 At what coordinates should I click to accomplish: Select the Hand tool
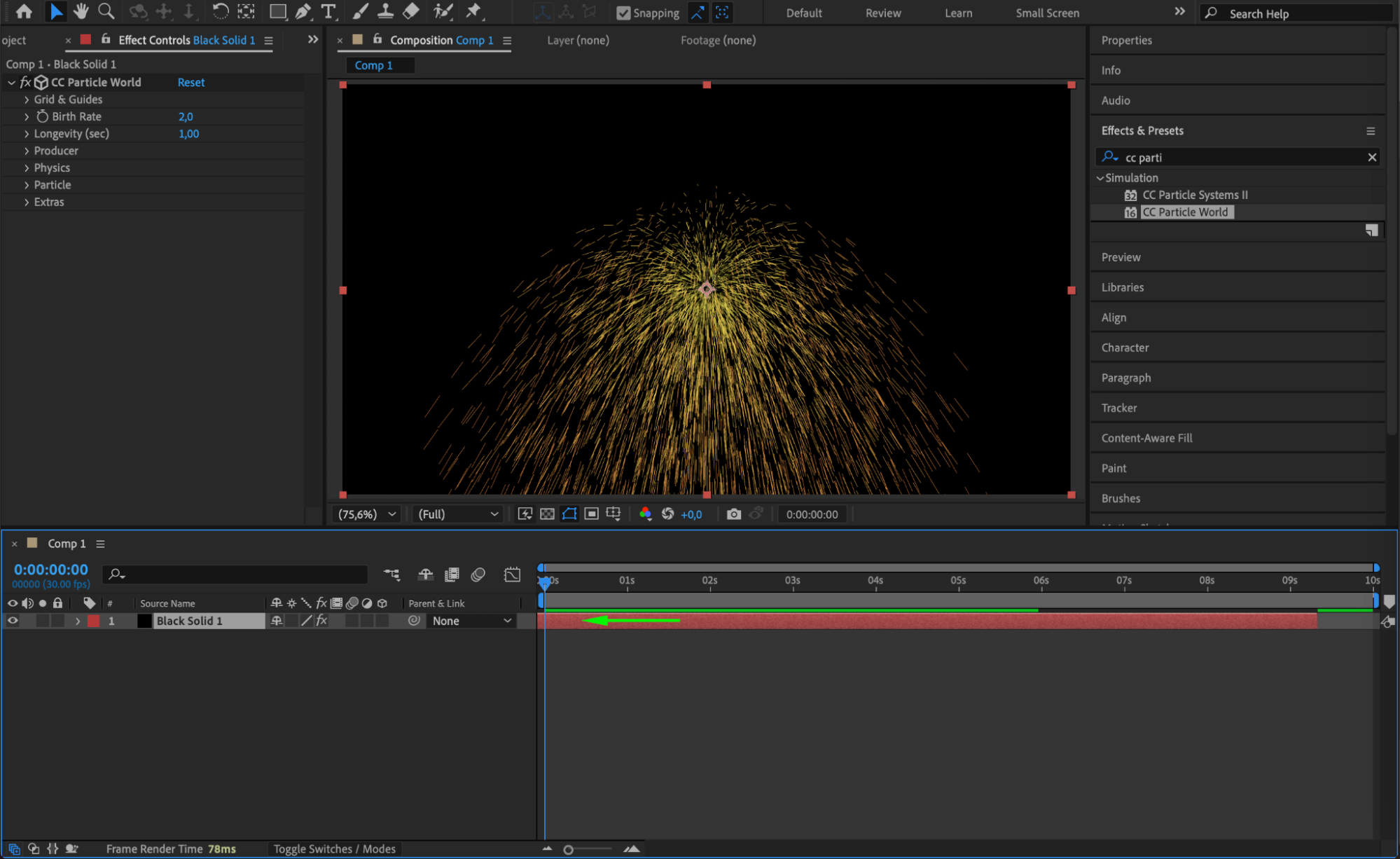[81, 12]
